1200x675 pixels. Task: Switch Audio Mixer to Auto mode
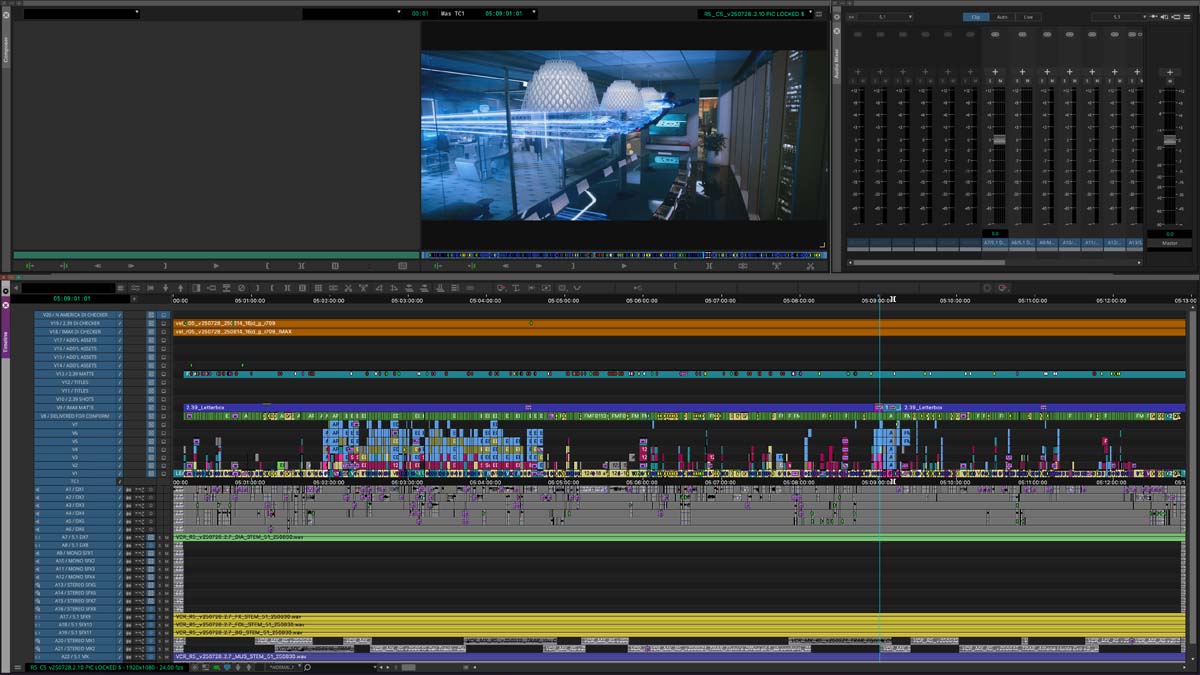point(1001,17)
